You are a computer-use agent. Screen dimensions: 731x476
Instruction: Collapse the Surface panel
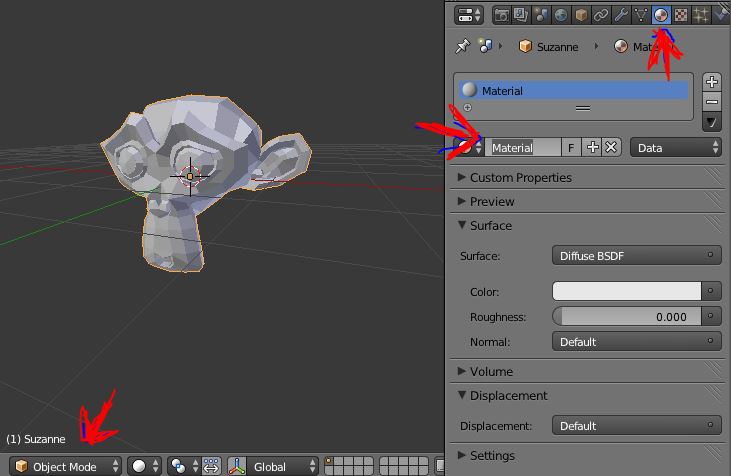[x=485, y=226]
